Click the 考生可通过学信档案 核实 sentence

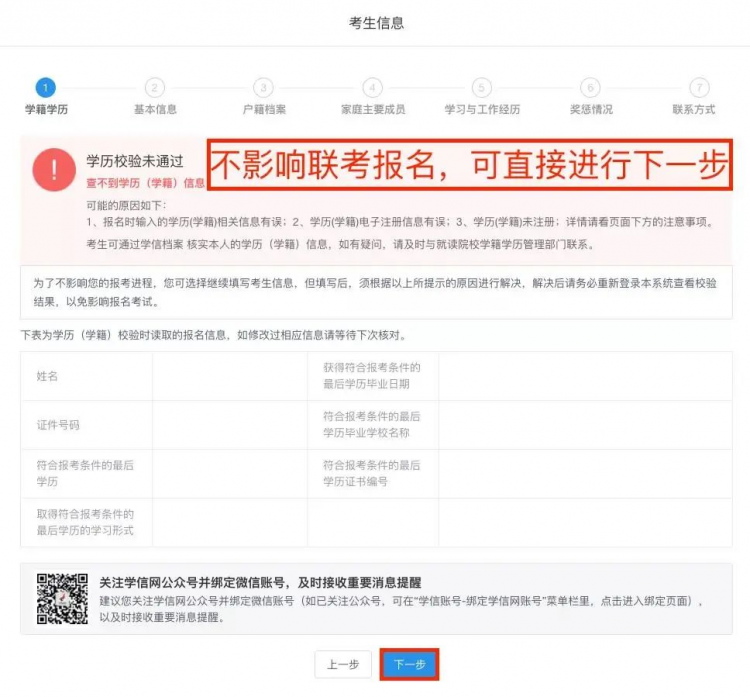(341, 244)
